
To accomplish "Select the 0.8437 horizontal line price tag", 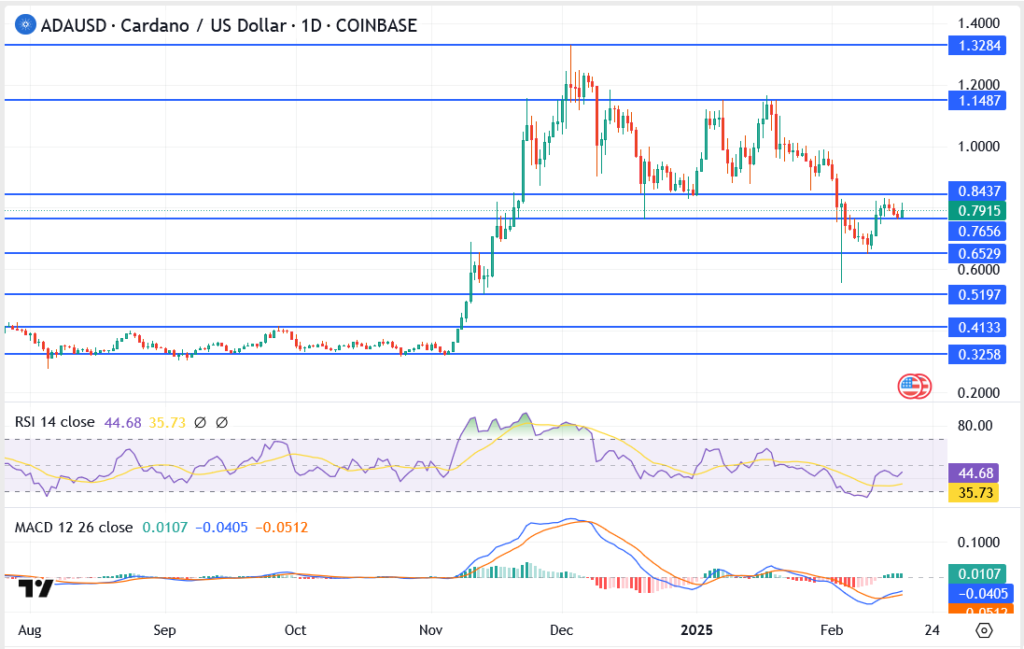I will (976, 191).
